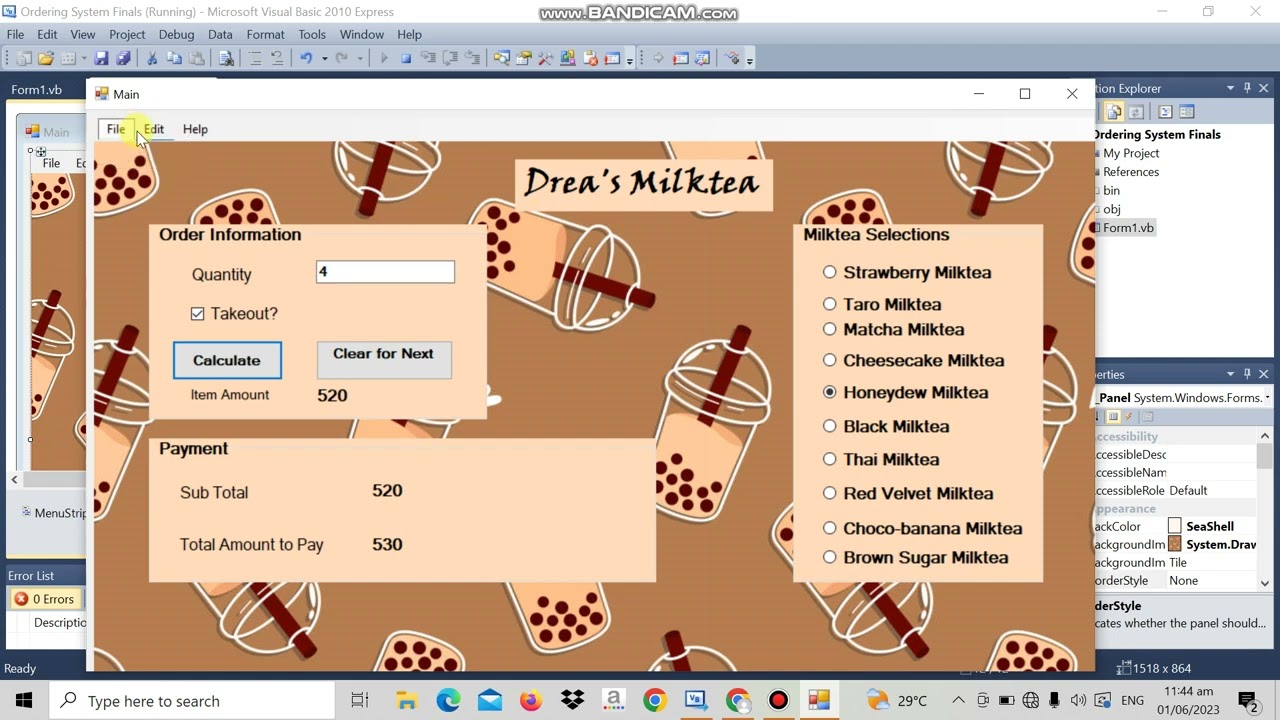Click the Save All toolbar icon

pos(123,59)
